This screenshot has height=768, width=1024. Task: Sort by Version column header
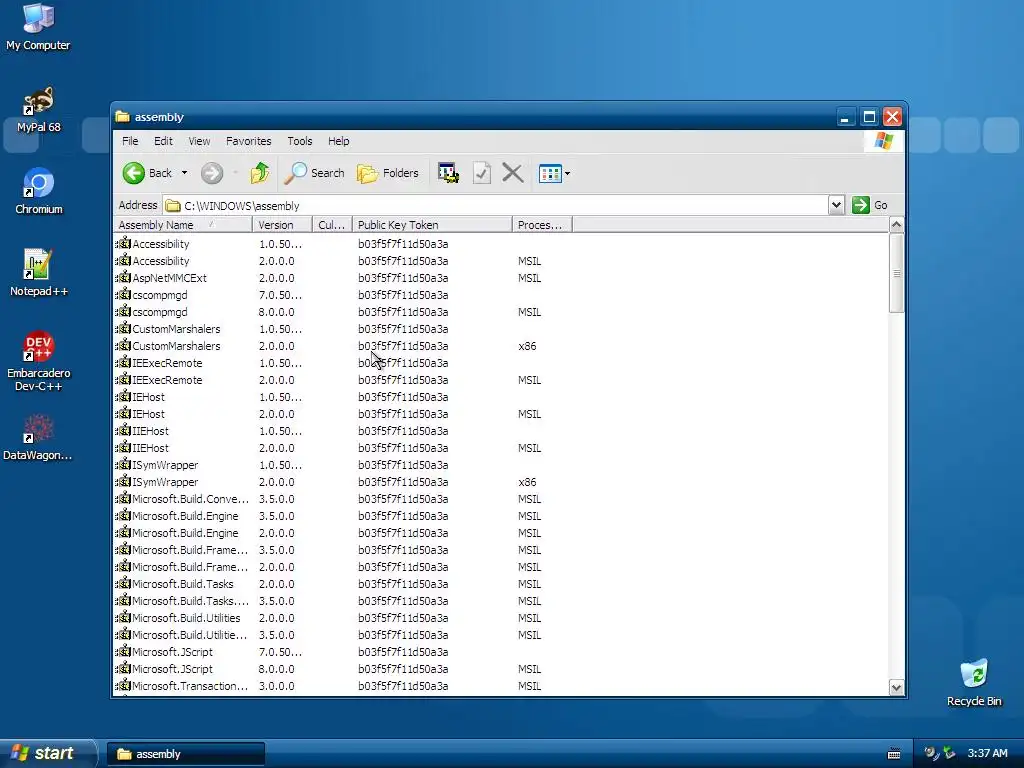point(282,225)
